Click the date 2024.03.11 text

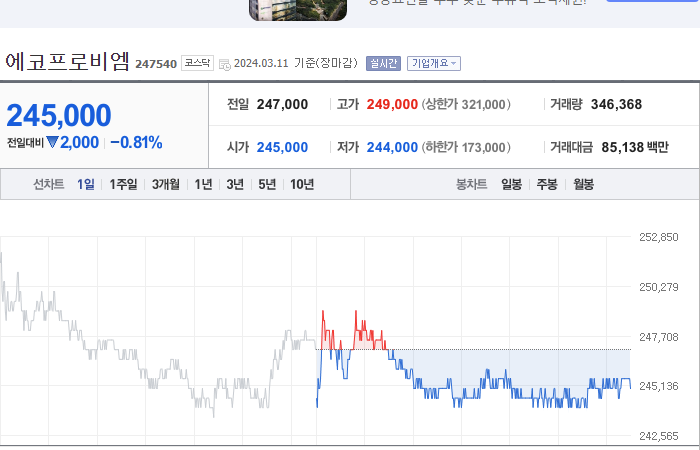(x=261, y=63)
